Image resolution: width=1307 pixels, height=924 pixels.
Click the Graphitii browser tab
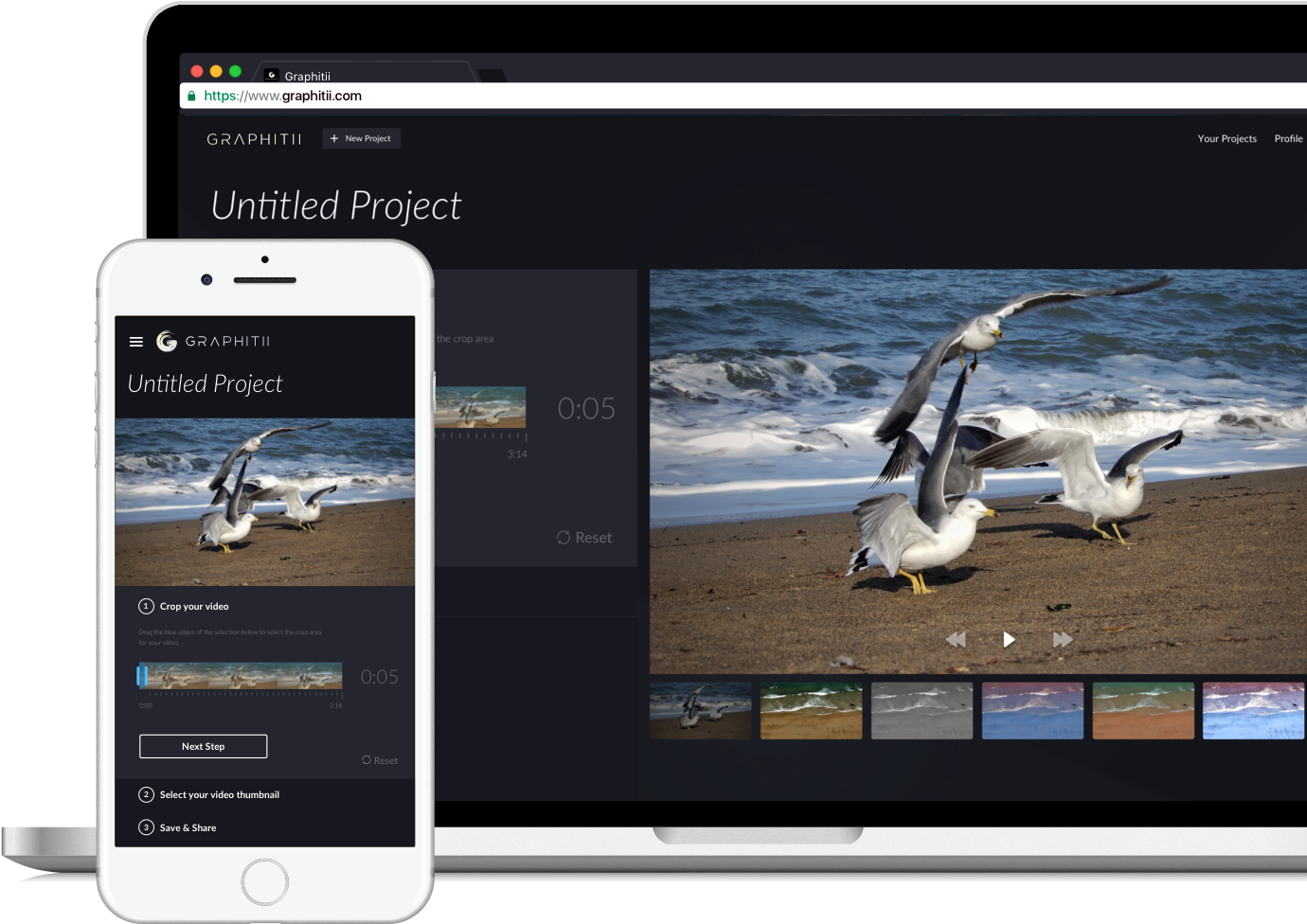click(x=365, y=74)
